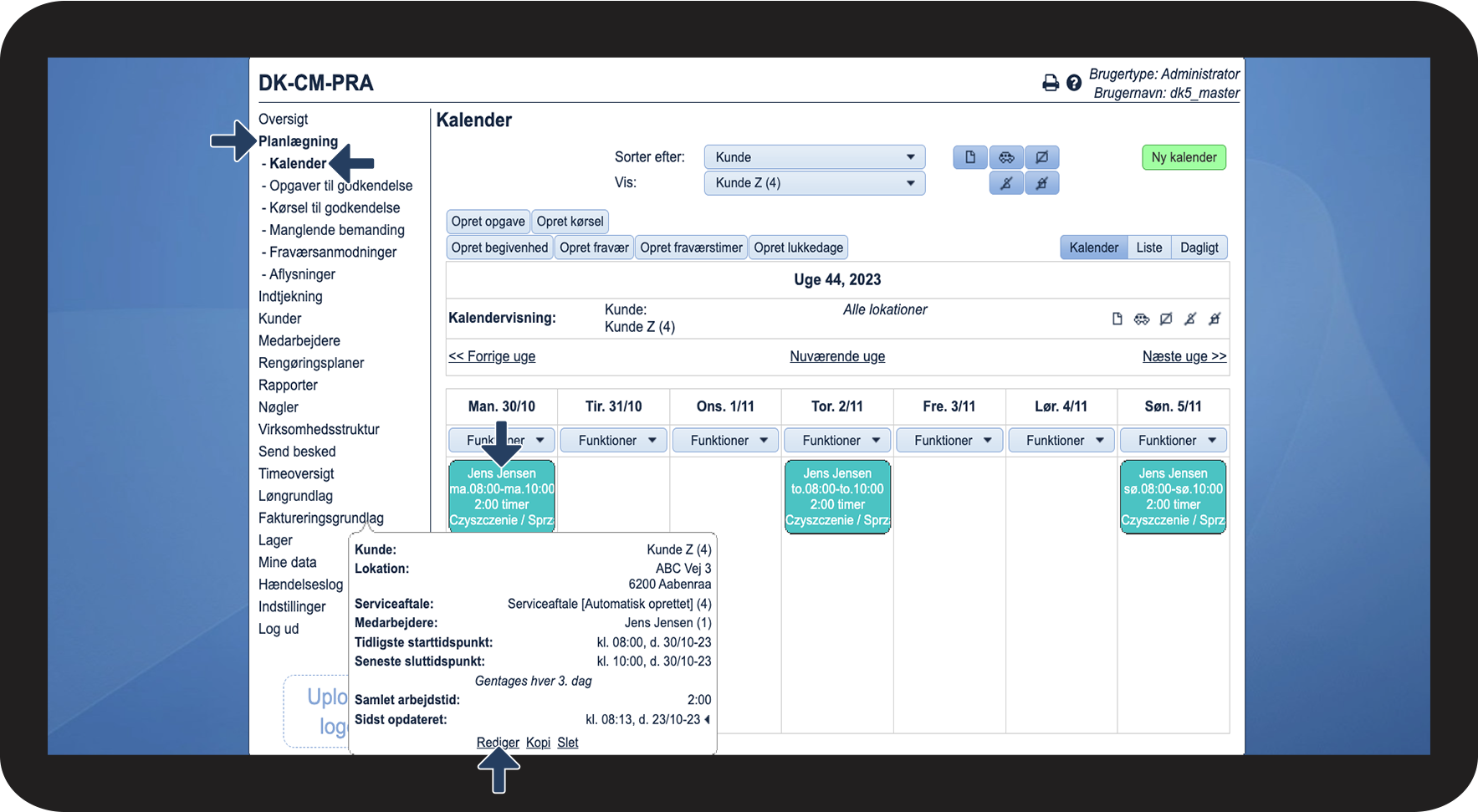Expand the Funktioner dropdown under Fre. 3/11
The height and width of the screenshot is (812, 1478).
[949, 441]
